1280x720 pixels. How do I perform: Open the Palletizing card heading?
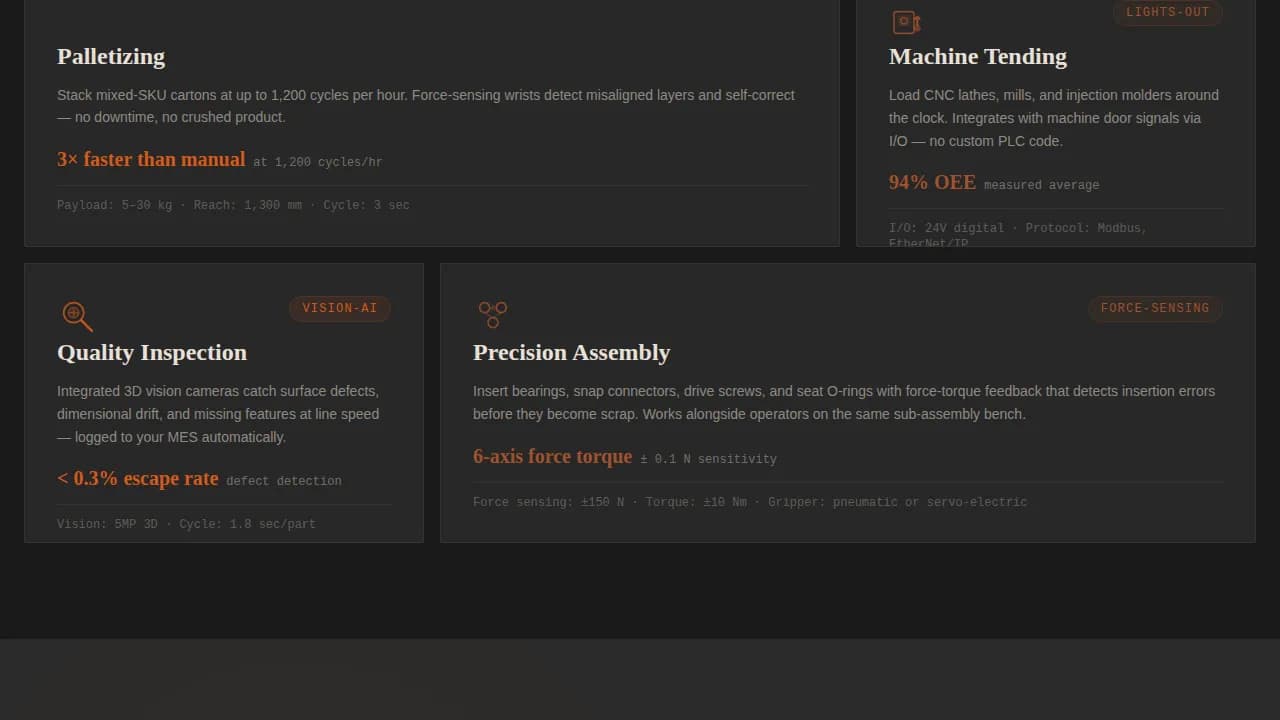(x=111, y=57)
